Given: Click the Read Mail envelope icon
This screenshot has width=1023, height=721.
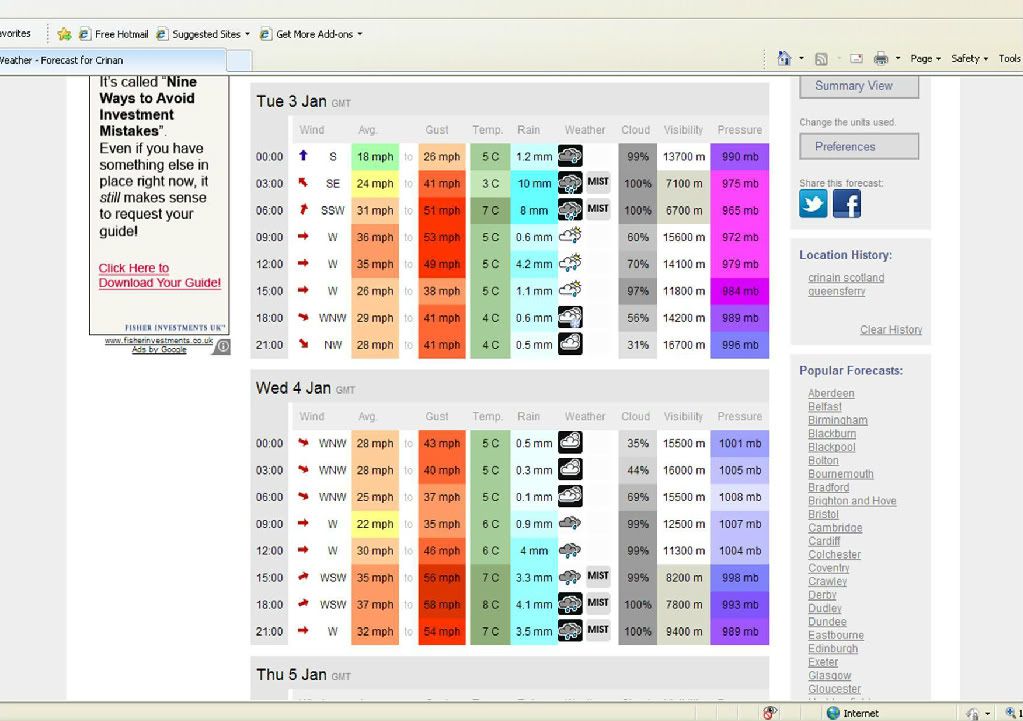Looking at the screenshot, I should [x=857, y=59].
